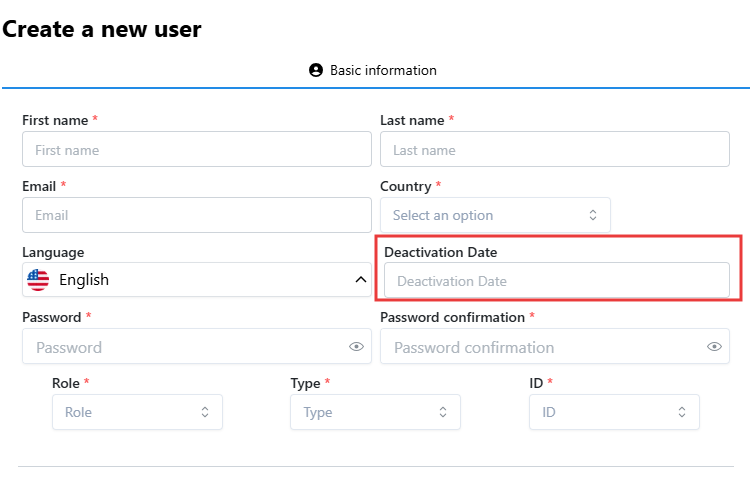This screenshot has width=754, height=483.
Task: Focus the Password input field
Action: point(185,347)
